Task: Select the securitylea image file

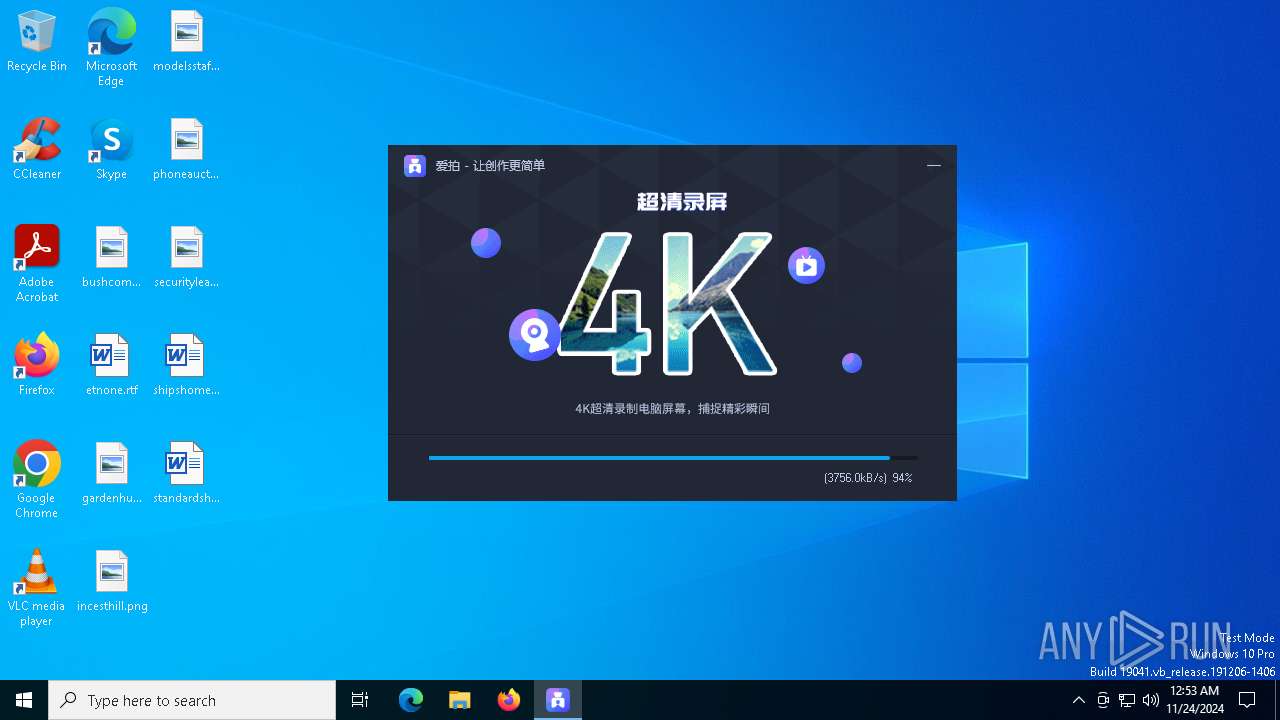Action: [x=186, y=258]
